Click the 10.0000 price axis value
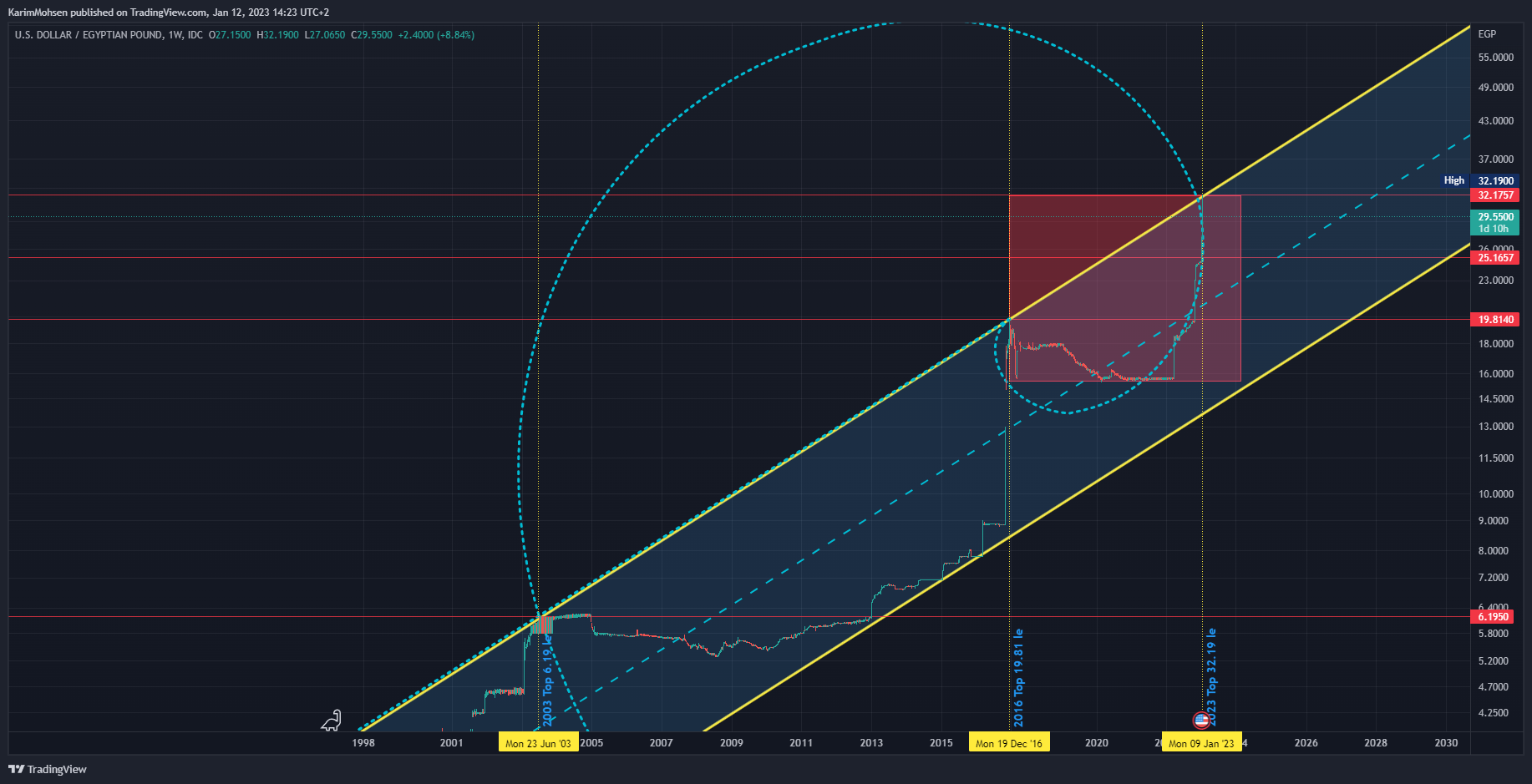This screenshot has width=1532, height=784. [1496, 494]
